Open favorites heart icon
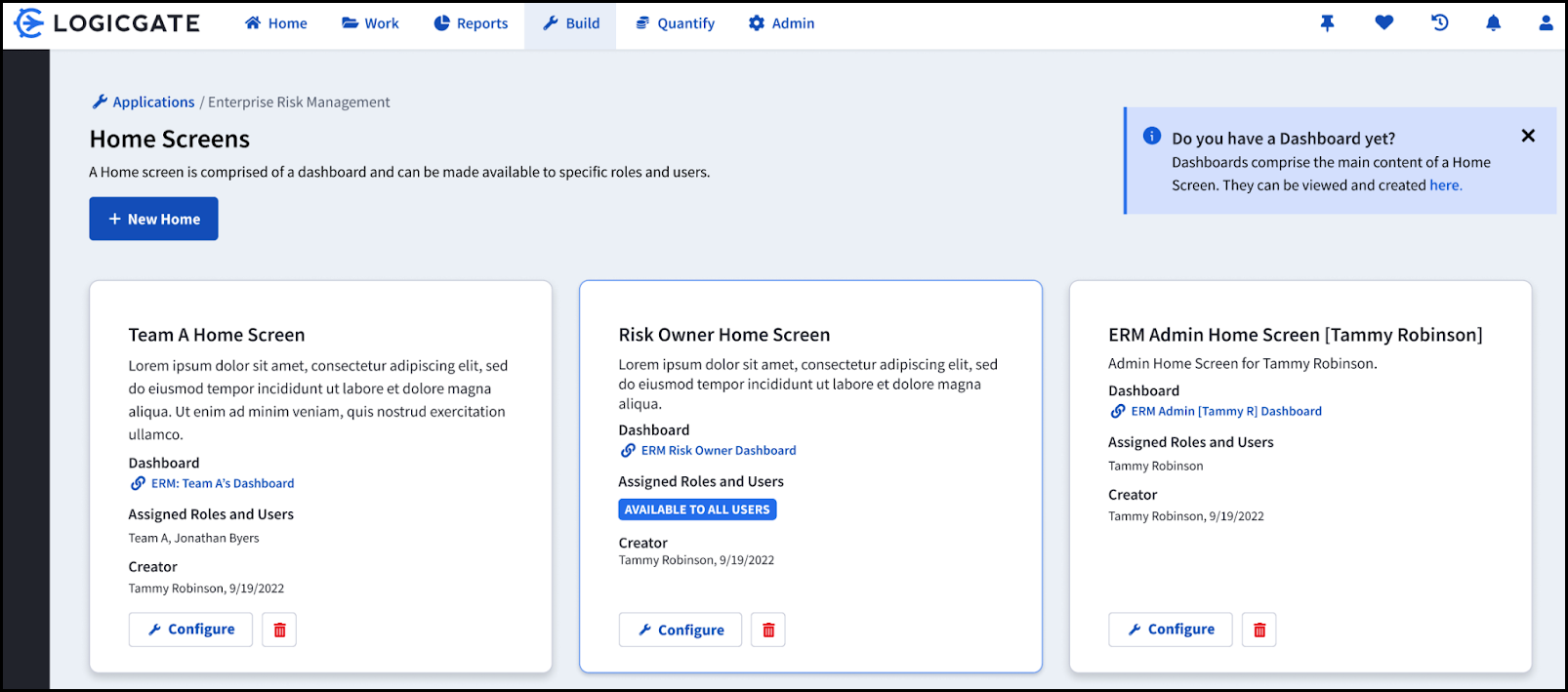This screenshot has width=1568, height=692. click(1383, 22)
